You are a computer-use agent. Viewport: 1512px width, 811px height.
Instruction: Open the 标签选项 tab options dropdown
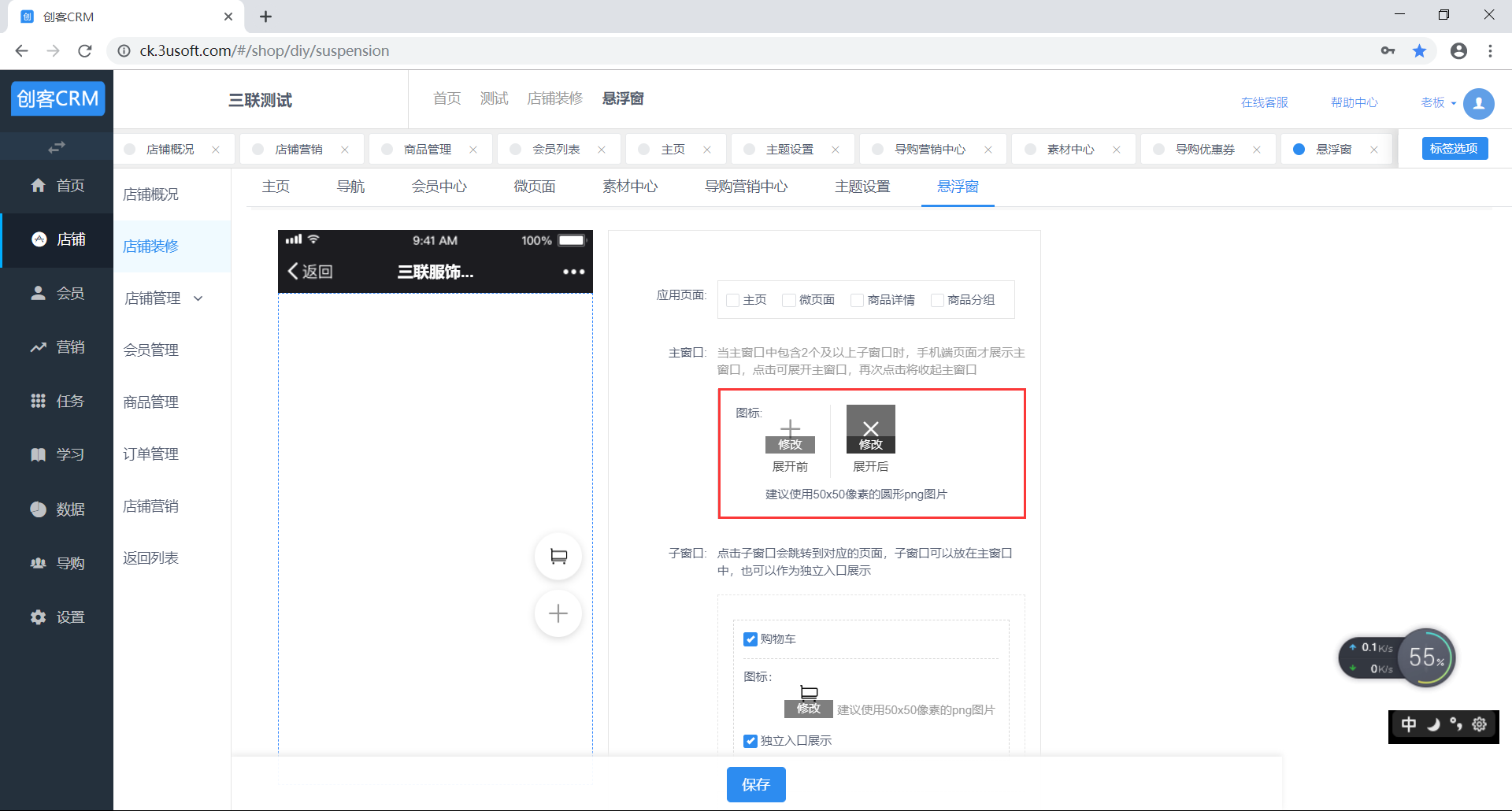(1454, 149)
